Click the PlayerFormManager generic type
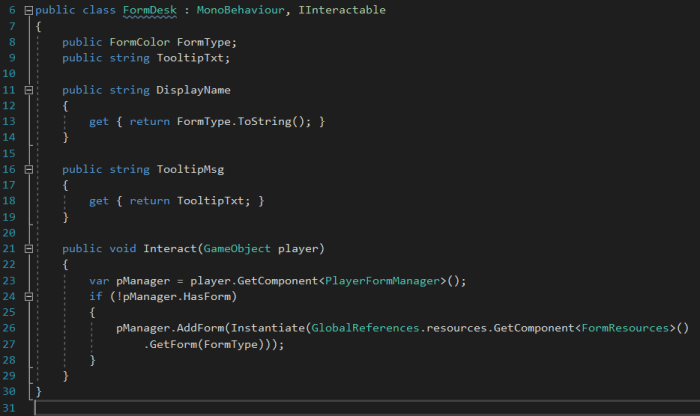This screenshot has width=700, height=416. pos(386,280)
